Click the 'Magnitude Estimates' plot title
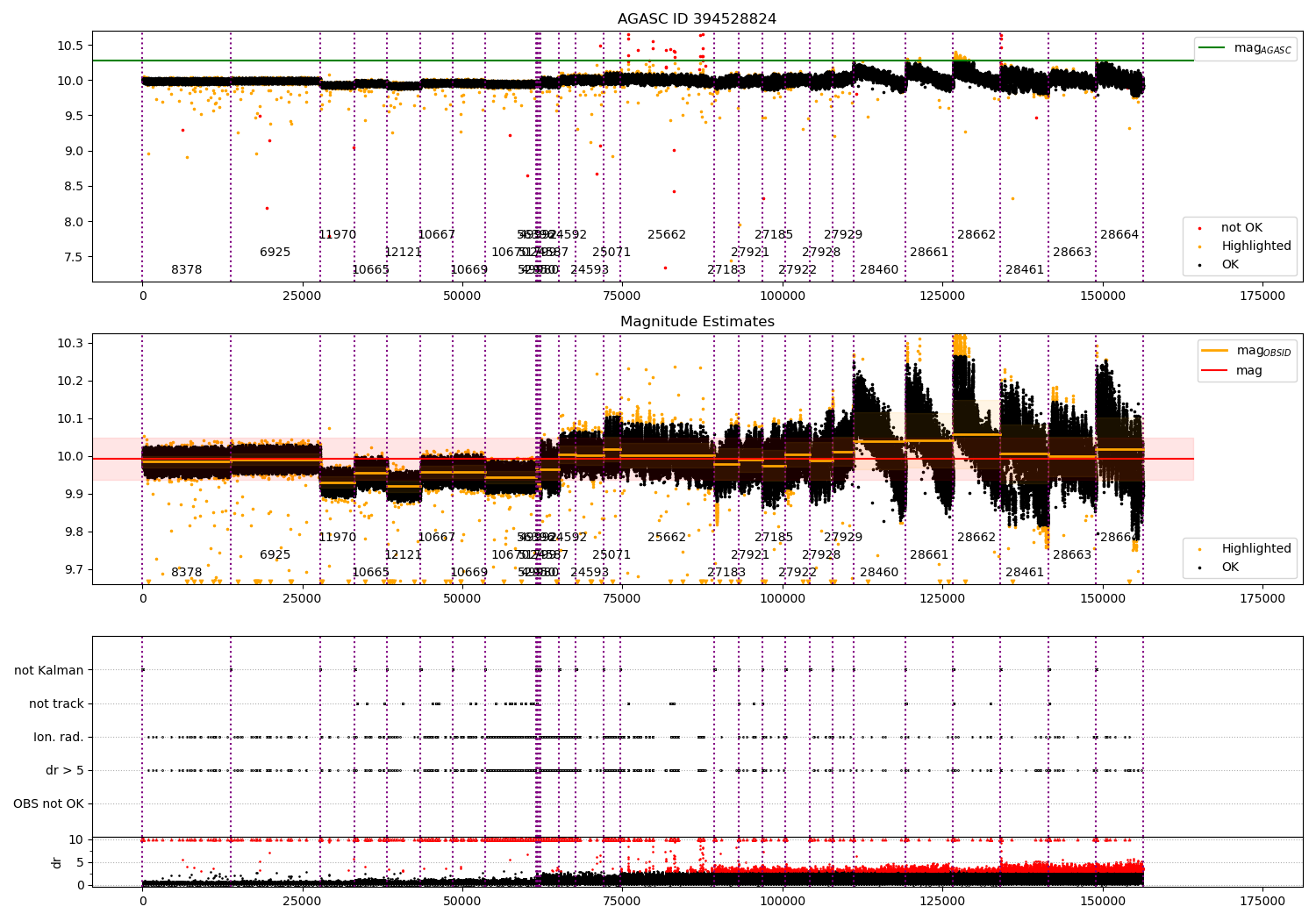The height and width of the screenshot is (921, 1316). (x=697, y=322)
